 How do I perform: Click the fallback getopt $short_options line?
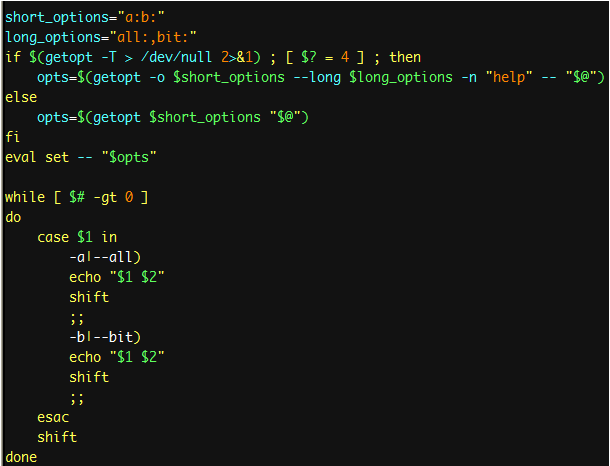click(x=173, y=117)
